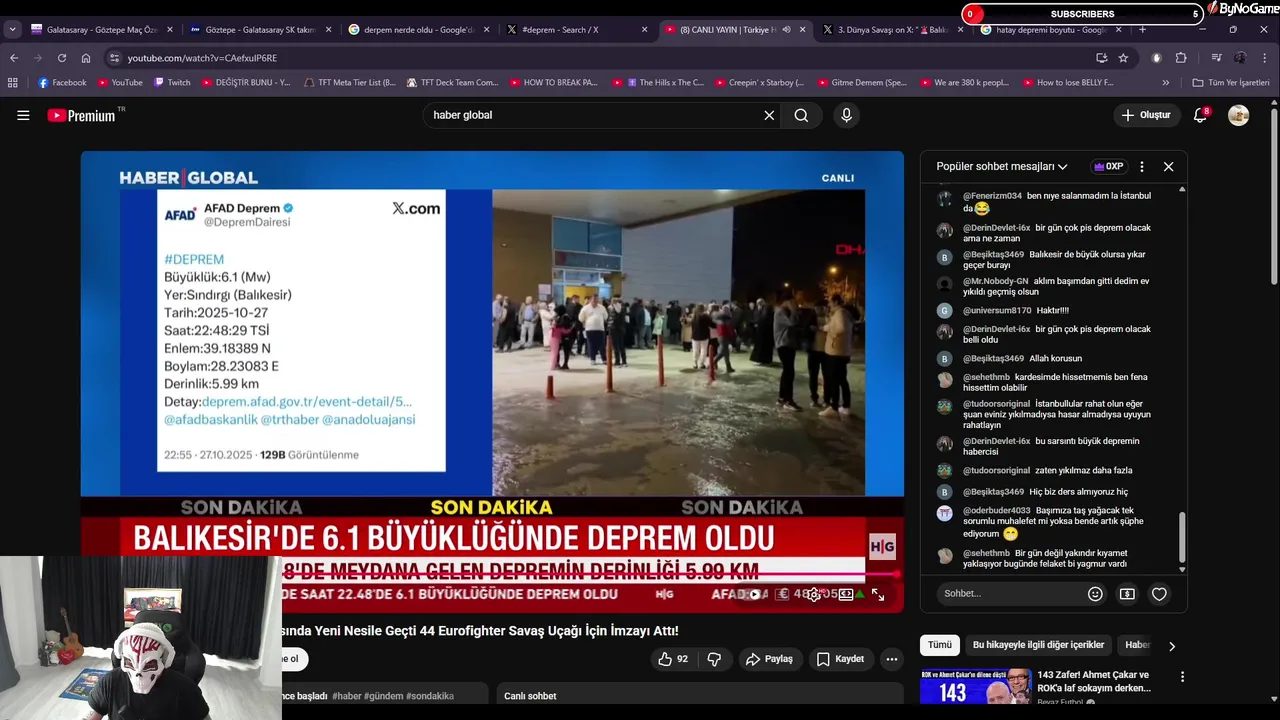
Task: Open video player settings gear
Action: click(x=814, y=594)
